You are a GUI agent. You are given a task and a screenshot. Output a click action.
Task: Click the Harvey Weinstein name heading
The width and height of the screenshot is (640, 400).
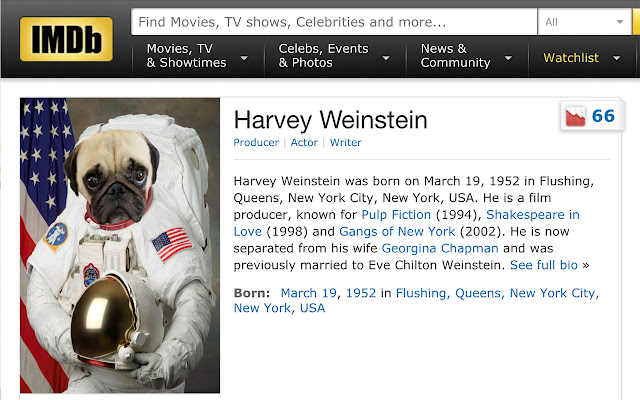click(x=330, y=120)
